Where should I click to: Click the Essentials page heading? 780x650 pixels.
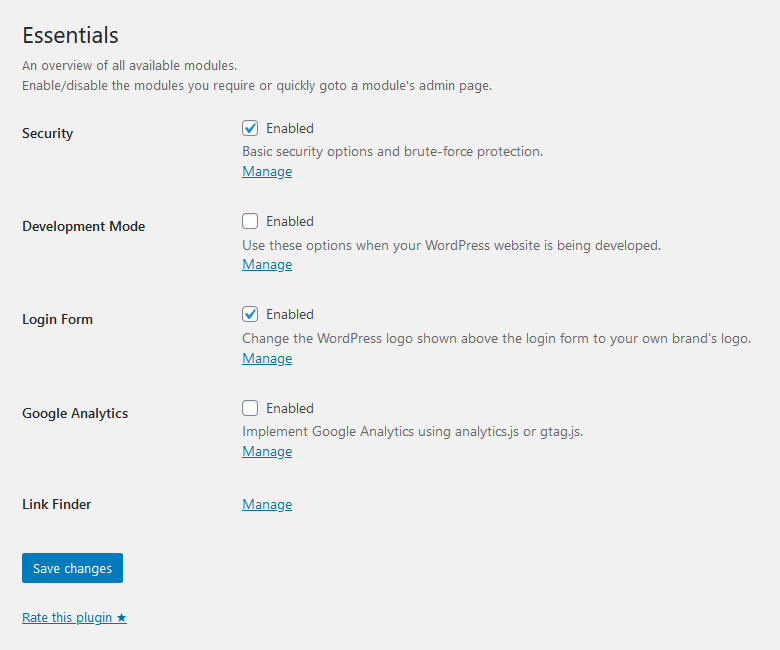[x=70, y=35]
